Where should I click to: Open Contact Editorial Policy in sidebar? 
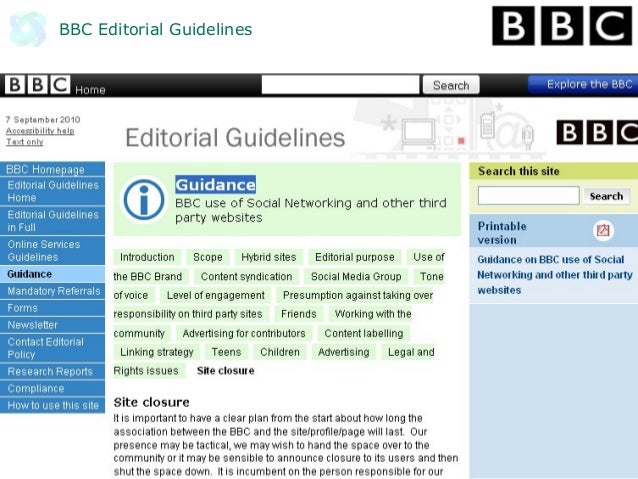point(52,348)
